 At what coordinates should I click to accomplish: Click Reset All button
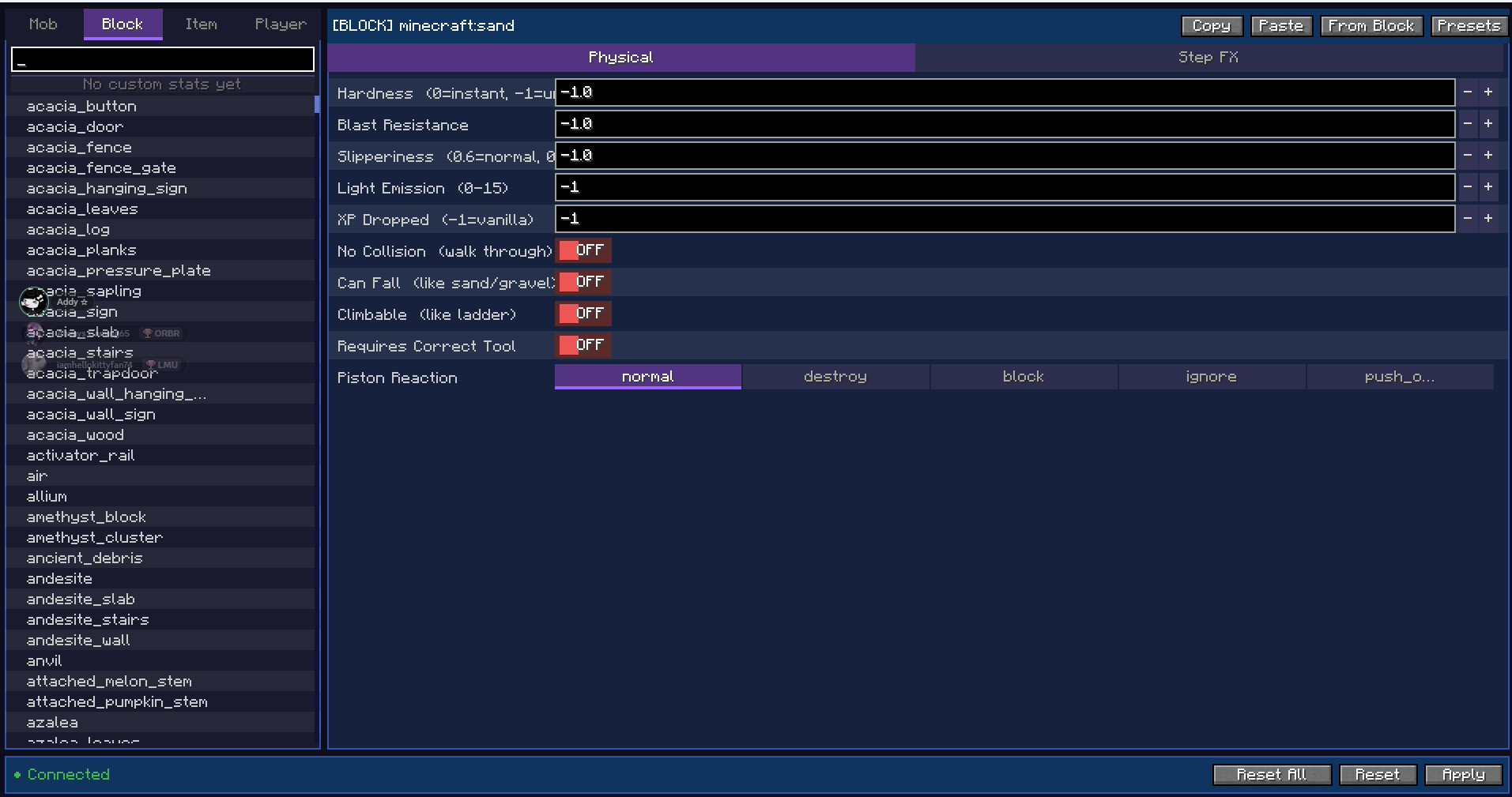pos(1272,775)
